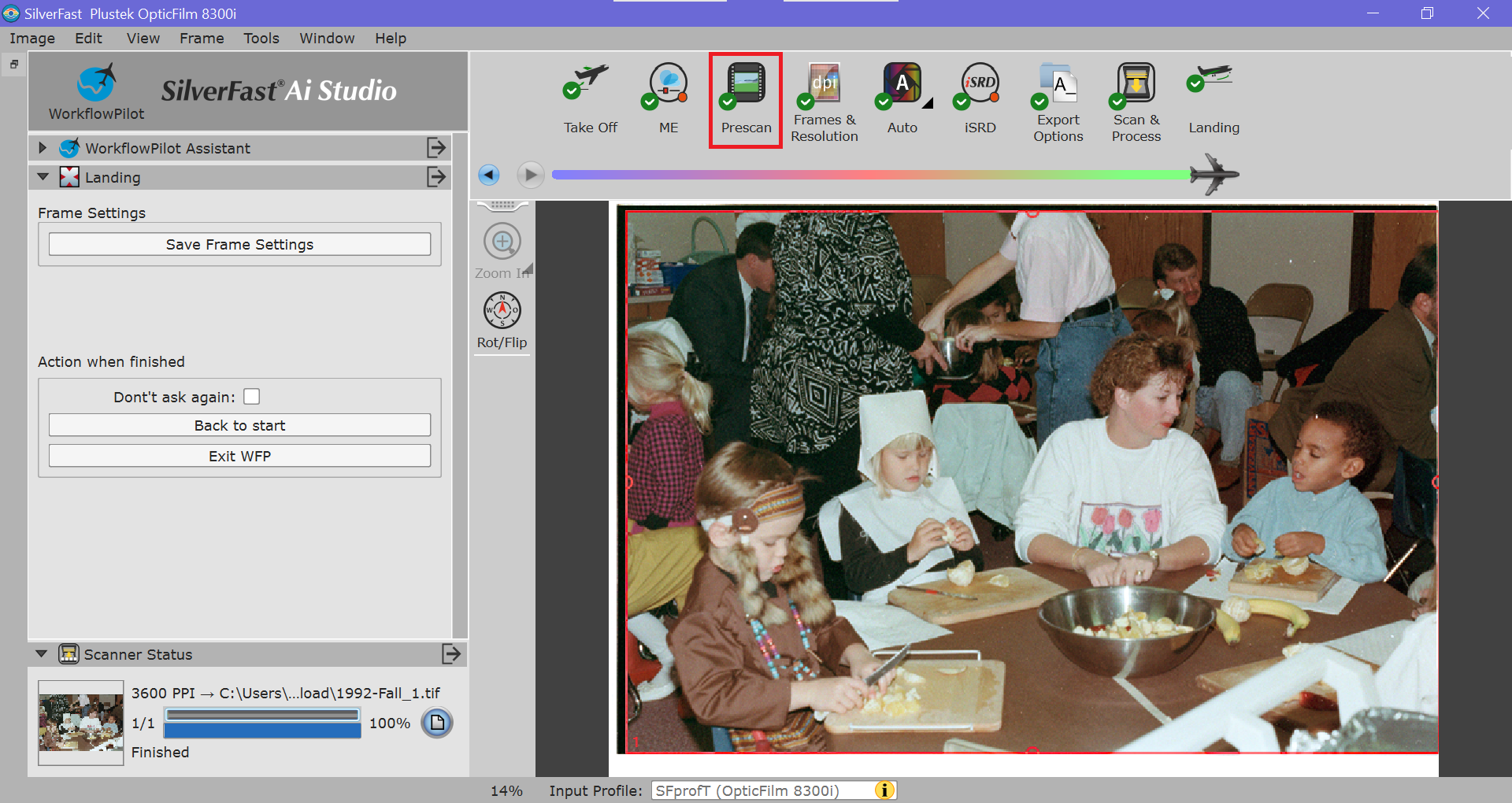Click the Landing panel flag icon
This screenshot has width=1512, height=803.
point(69,176)
